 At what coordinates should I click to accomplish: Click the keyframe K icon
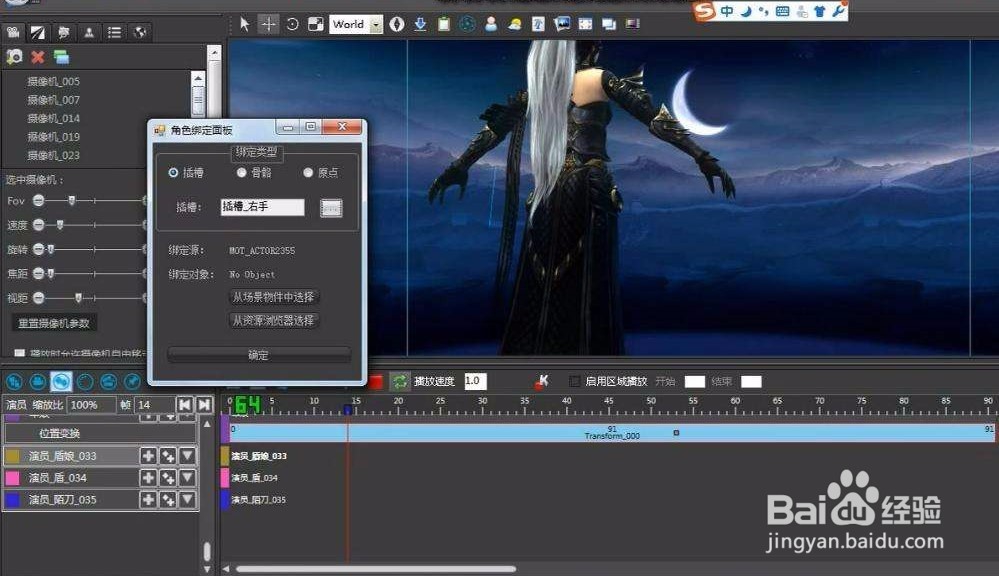542,382
